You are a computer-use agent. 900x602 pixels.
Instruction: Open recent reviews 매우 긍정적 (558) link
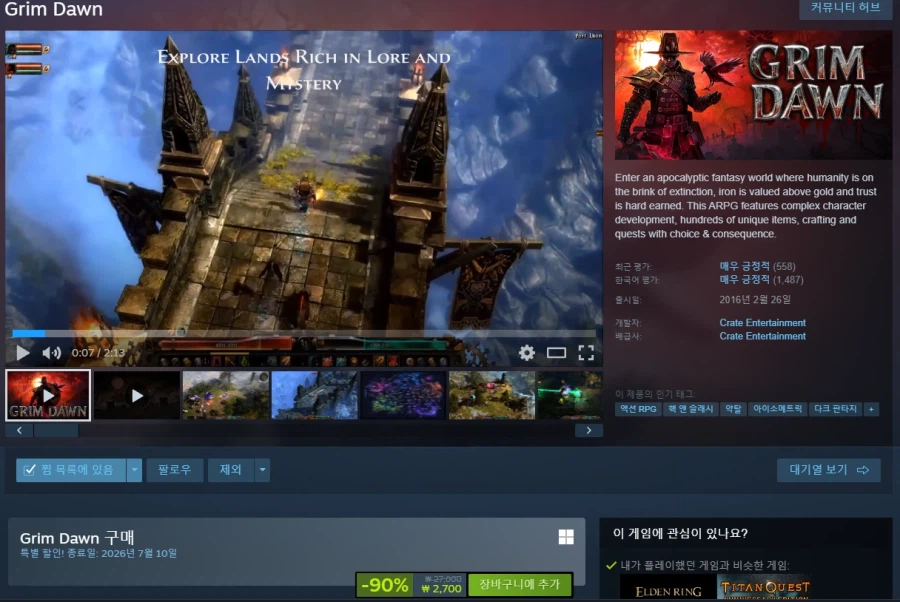[x=758, y=266]
